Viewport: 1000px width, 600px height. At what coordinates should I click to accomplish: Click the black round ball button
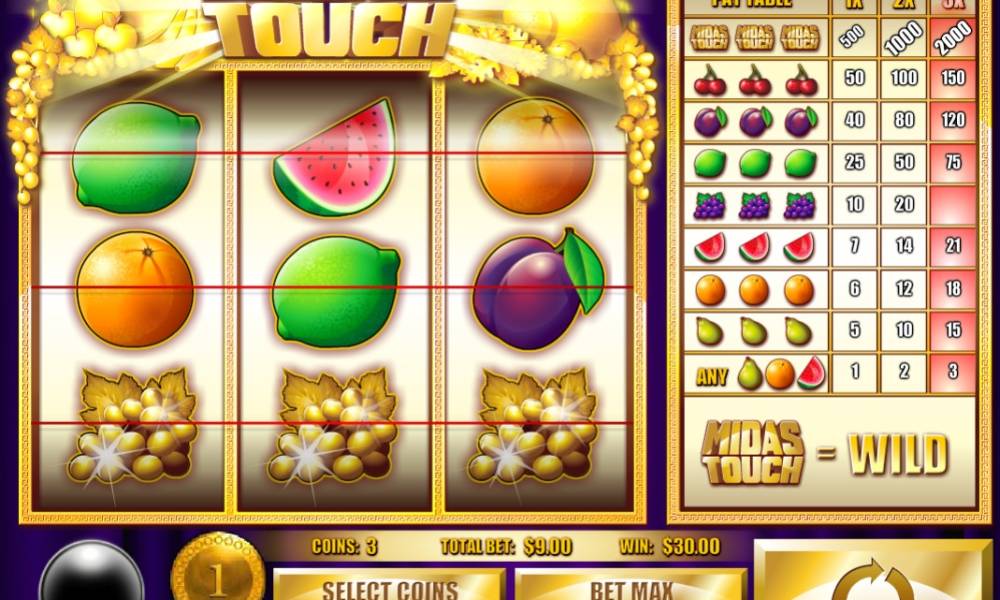(x=92, y=573)
